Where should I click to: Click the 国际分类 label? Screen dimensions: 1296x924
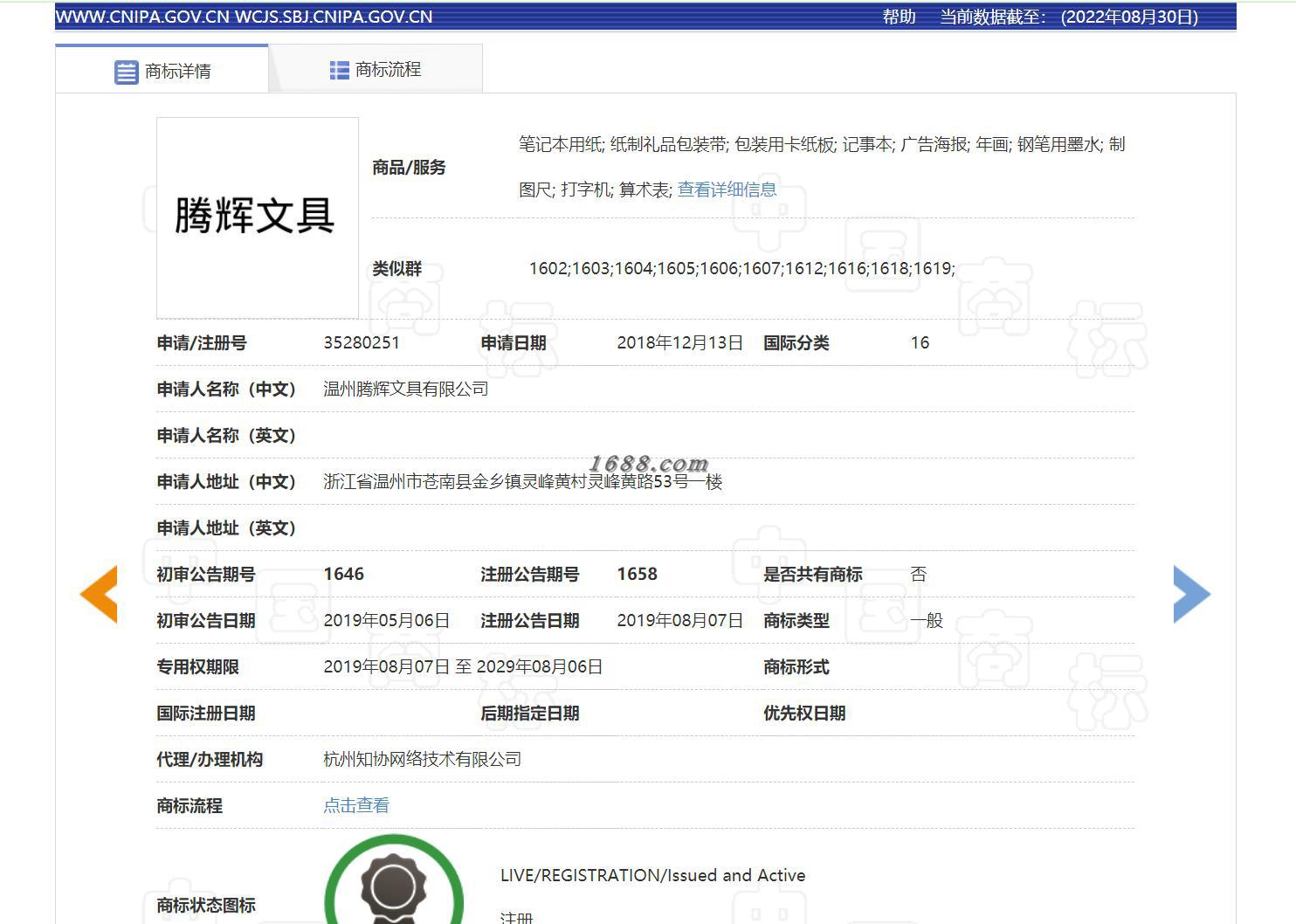(796, 342)
